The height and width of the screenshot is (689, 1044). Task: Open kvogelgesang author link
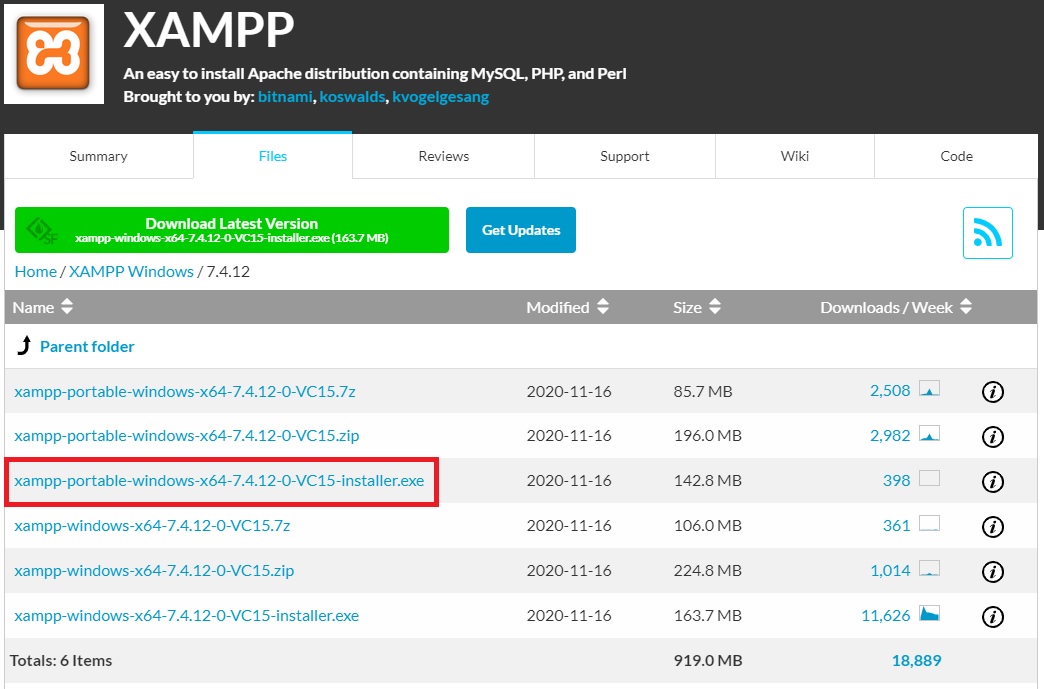(x=441, y=97)
